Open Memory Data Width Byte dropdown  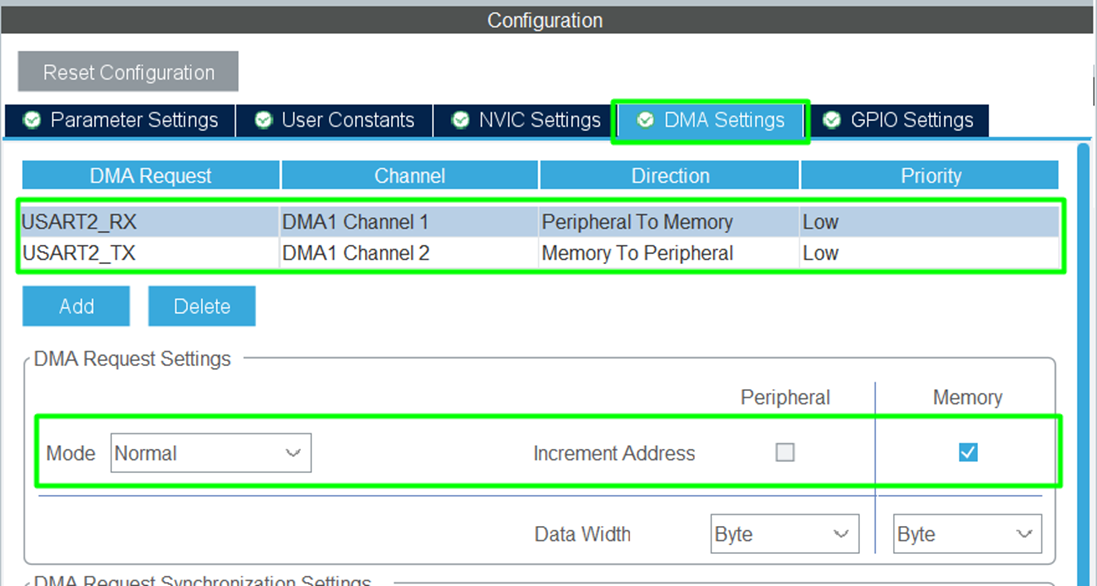click(x=966, y=534)
